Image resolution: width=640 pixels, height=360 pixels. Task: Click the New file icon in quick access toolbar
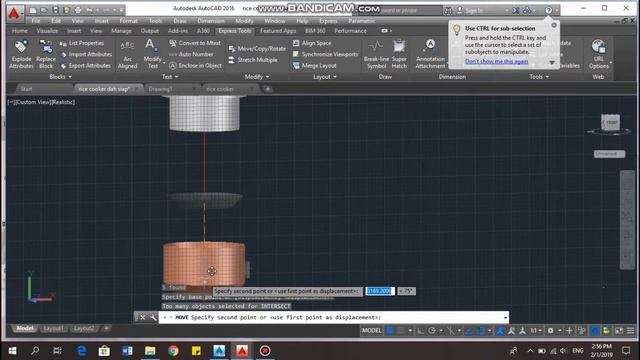(x=33, y=10)
